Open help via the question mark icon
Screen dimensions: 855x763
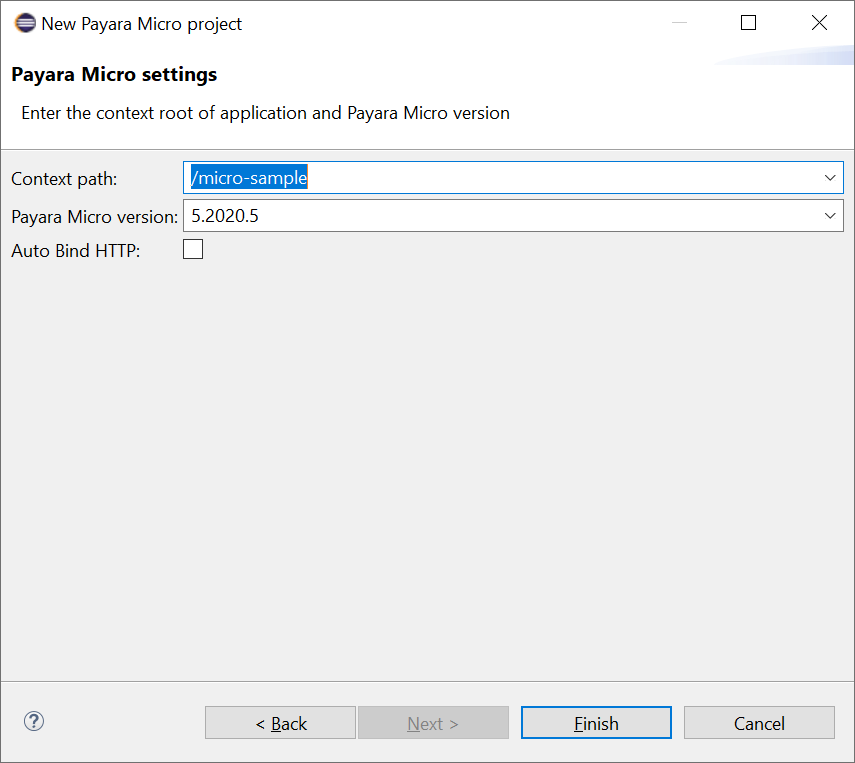34,721
